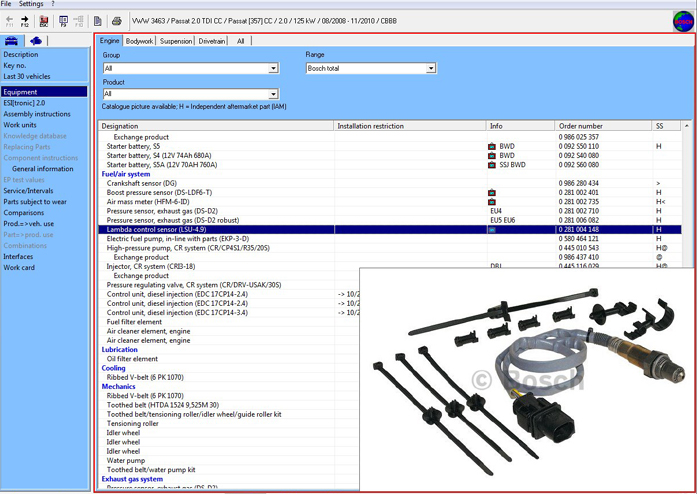Select the Crankshaft sensor (DG) row

click(x=389, y=183)
